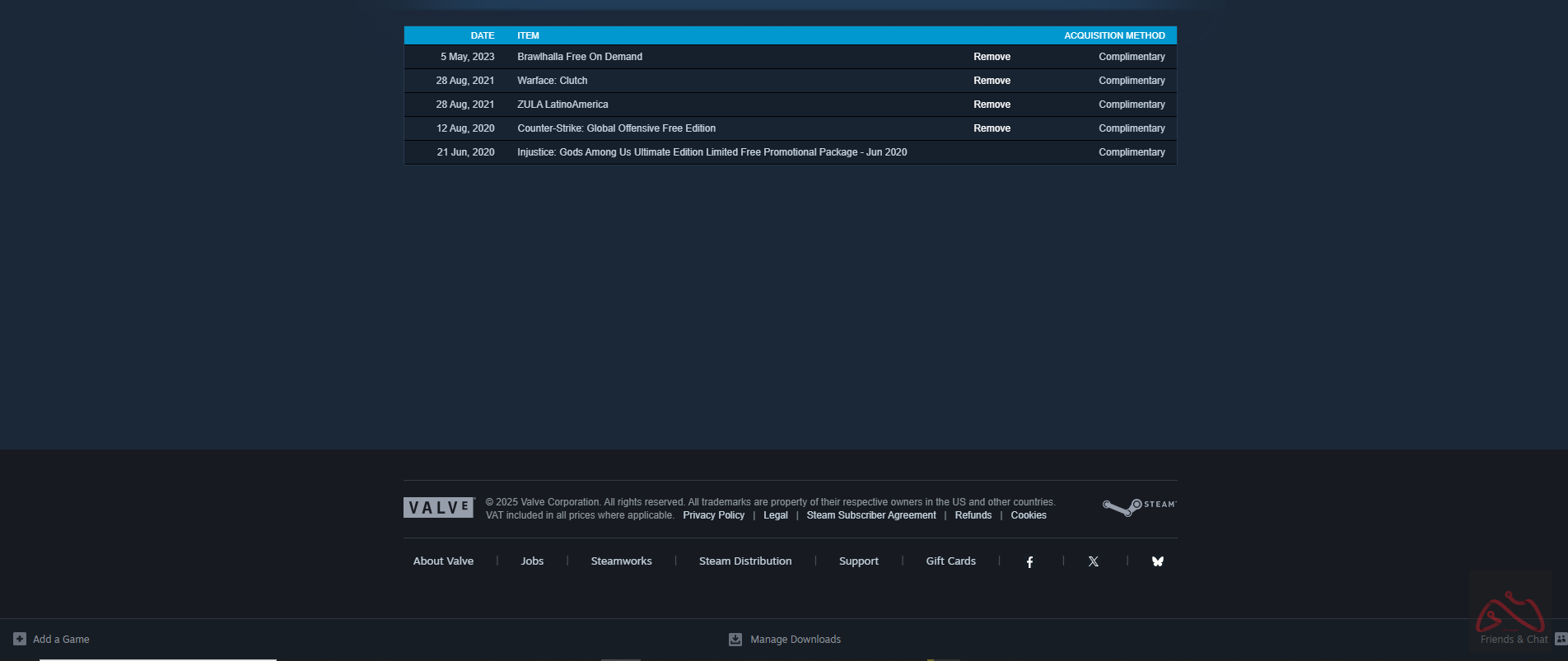This screenshot has height=661, width=1568.
Task: Go to Gift Cards page
Action: 950,561
